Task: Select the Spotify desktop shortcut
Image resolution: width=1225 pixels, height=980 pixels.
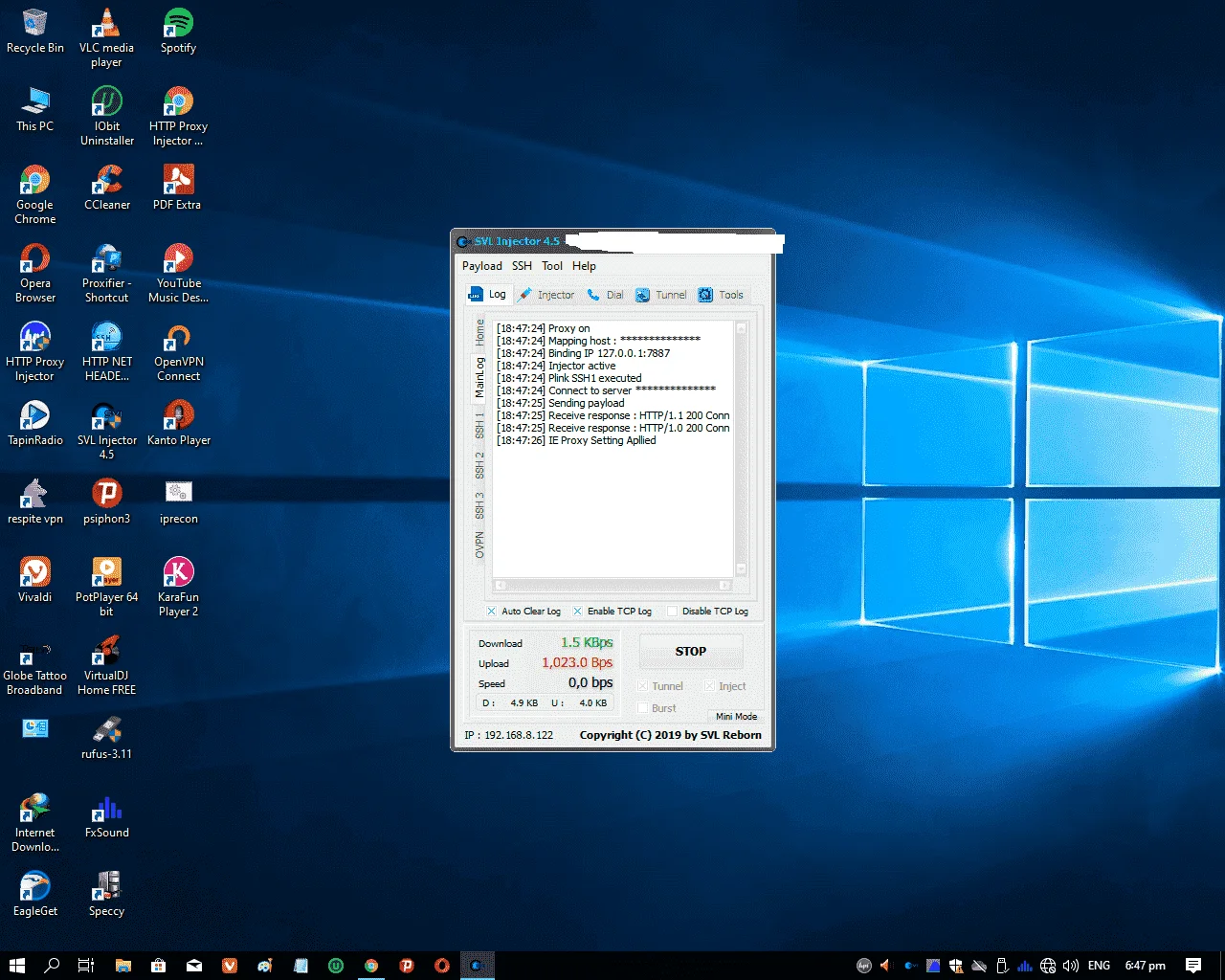Action: pyautogui.click(x=178, y=32)
